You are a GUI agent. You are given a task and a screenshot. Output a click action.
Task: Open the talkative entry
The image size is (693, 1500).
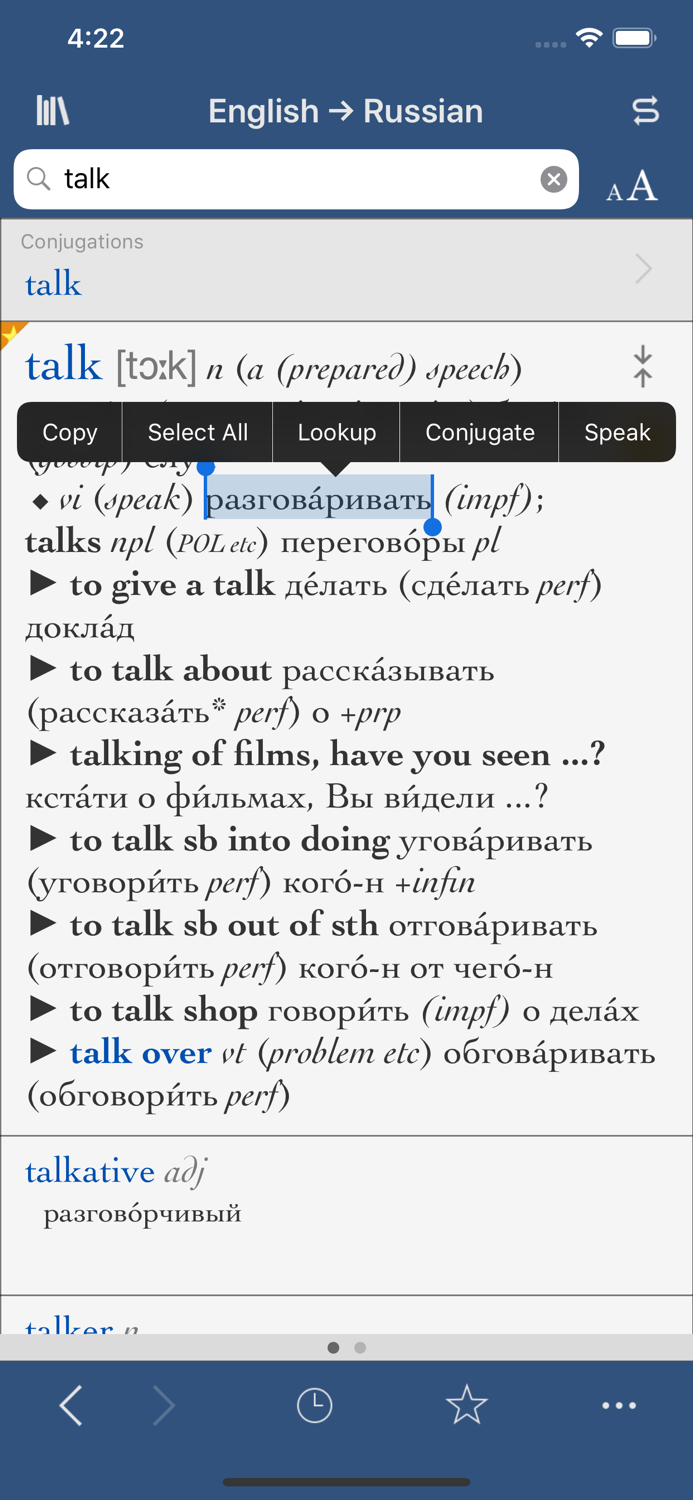[90, 1171]
